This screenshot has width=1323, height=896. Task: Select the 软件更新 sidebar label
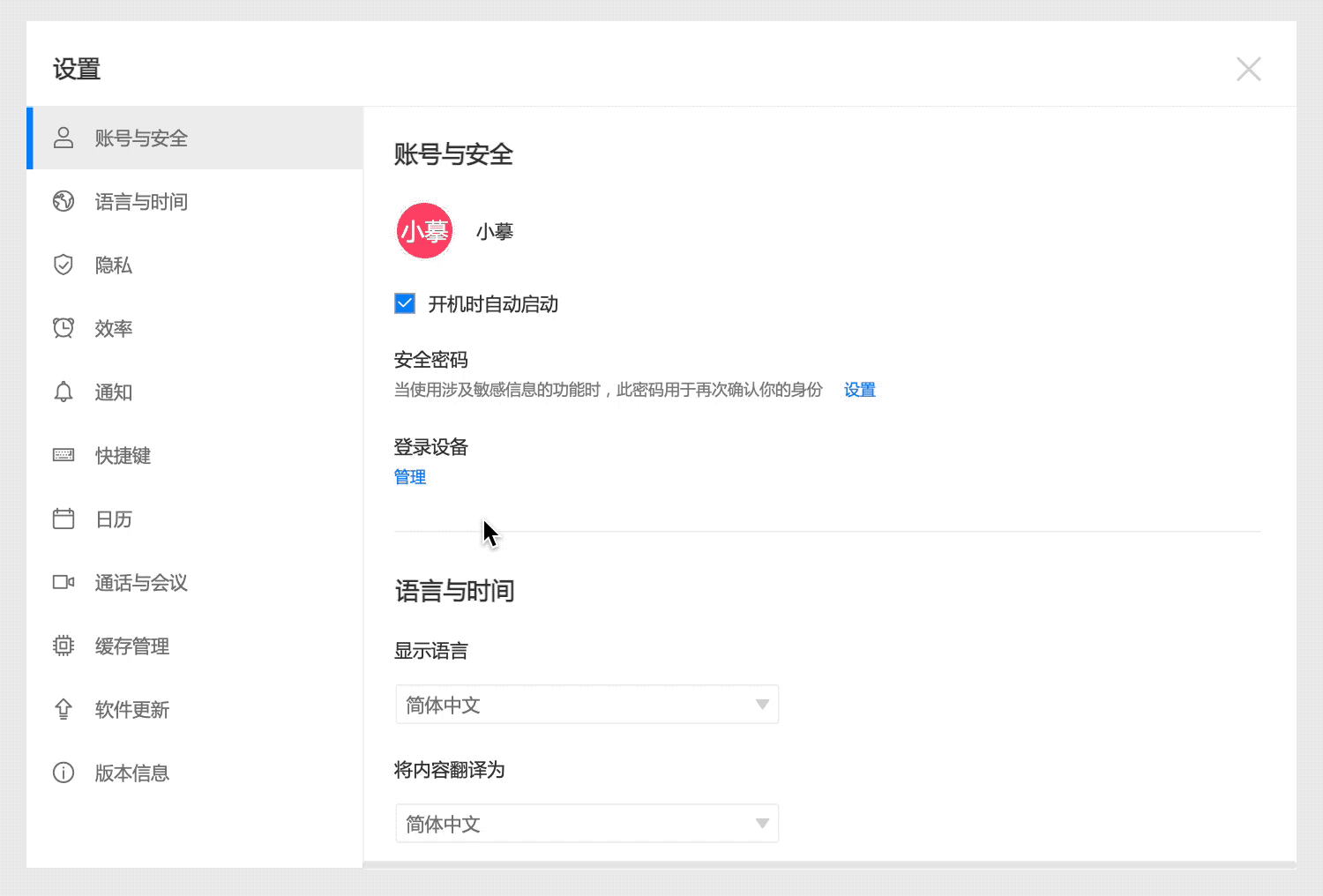(132, 710)
